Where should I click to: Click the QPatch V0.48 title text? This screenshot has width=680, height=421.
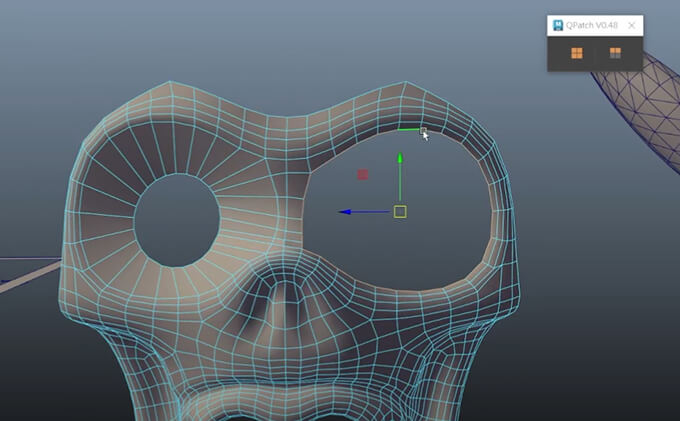pyautogui.click(x=592, y=25)
